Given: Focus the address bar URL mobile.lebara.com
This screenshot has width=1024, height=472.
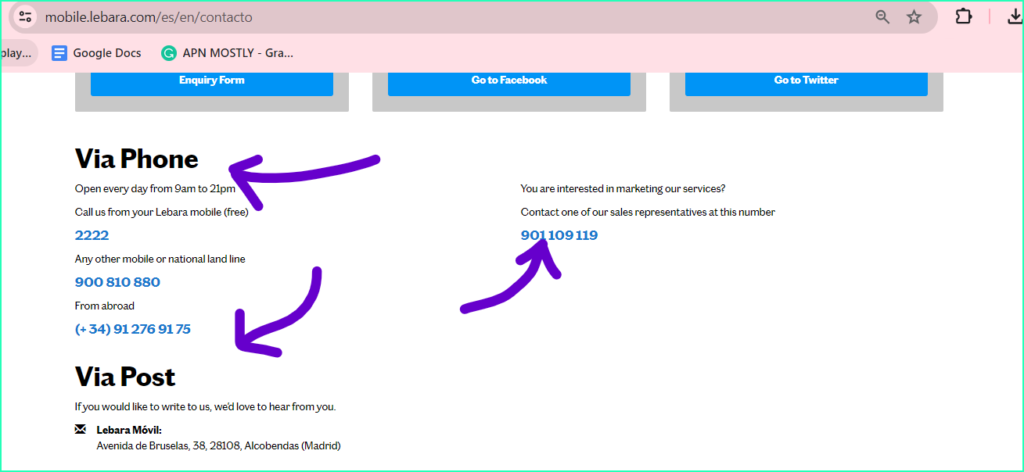Looking at the screenshot, I should point(148,17).
